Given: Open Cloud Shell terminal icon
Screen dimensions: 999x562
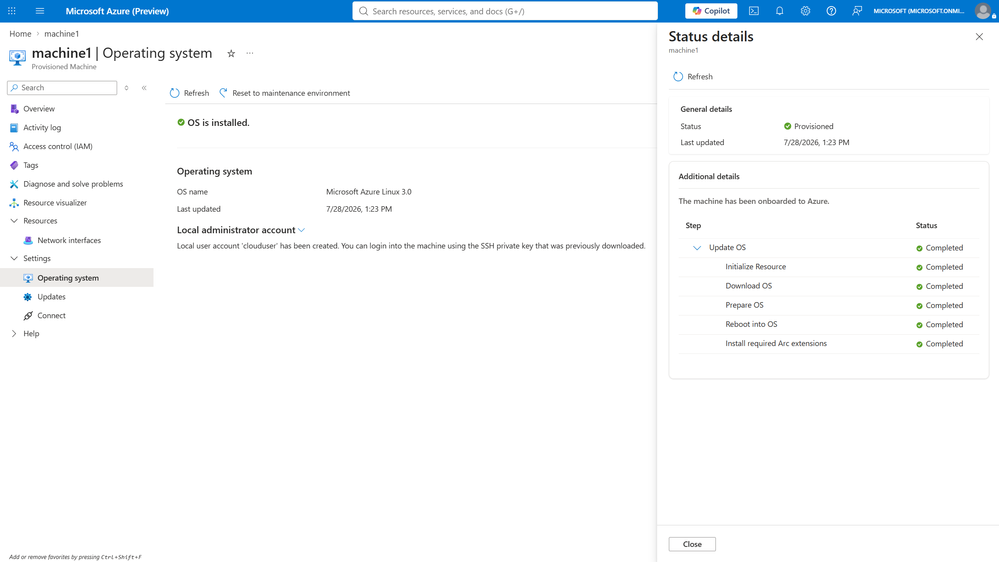Looking at the screenshot, I should click(x=754, y=11).
